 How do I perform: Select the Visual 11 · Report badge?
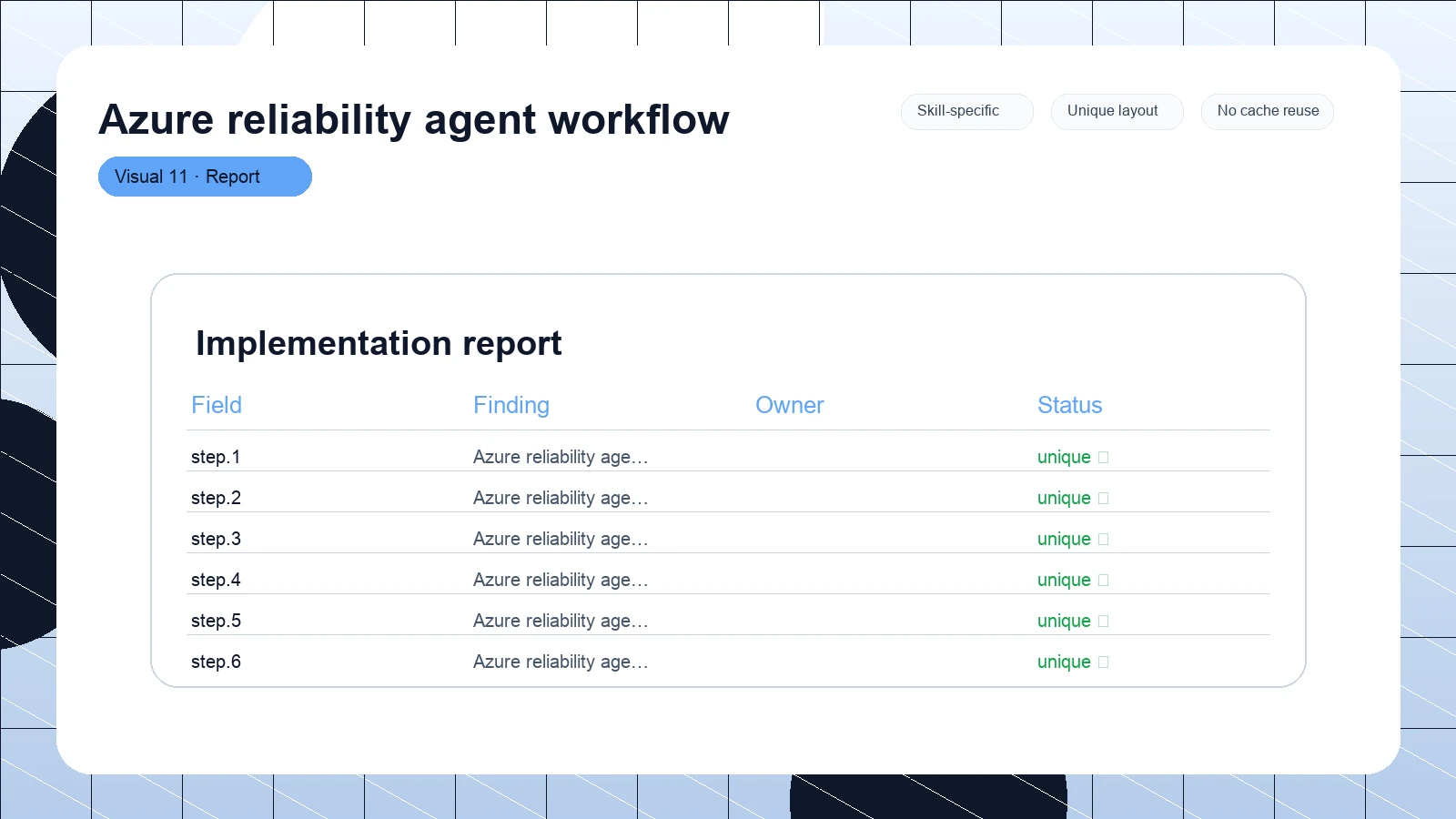pos(205,177)
